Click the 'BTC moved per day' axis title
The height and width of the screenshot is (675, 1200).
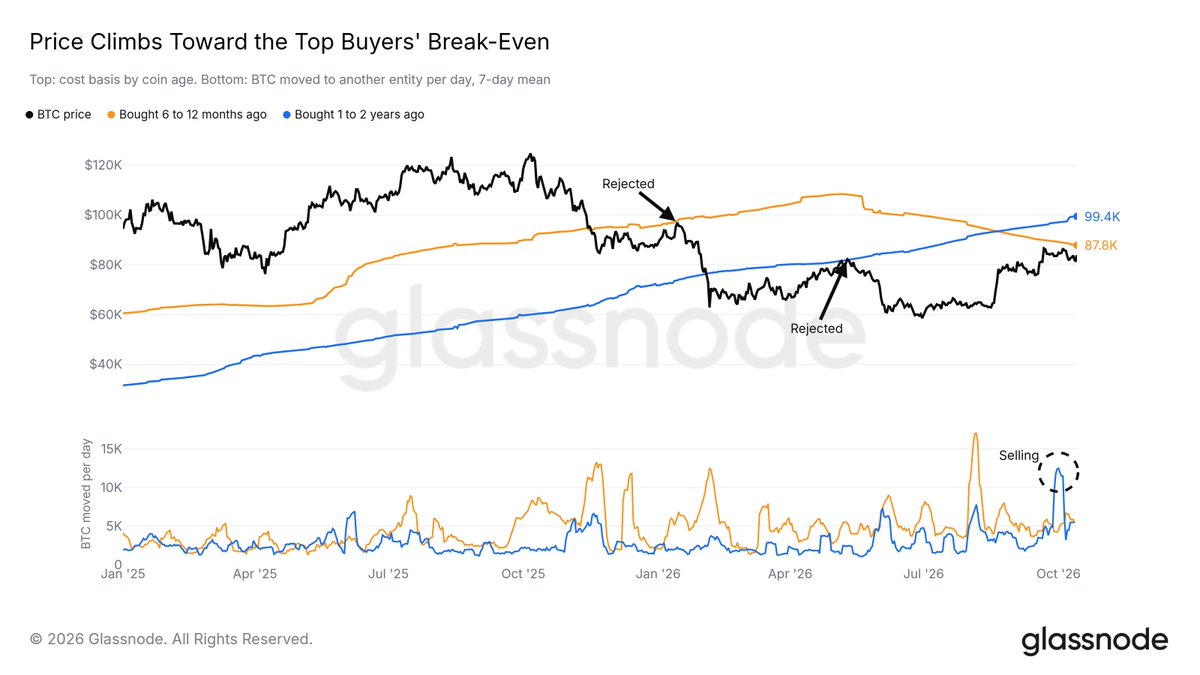tap(88, 495)
